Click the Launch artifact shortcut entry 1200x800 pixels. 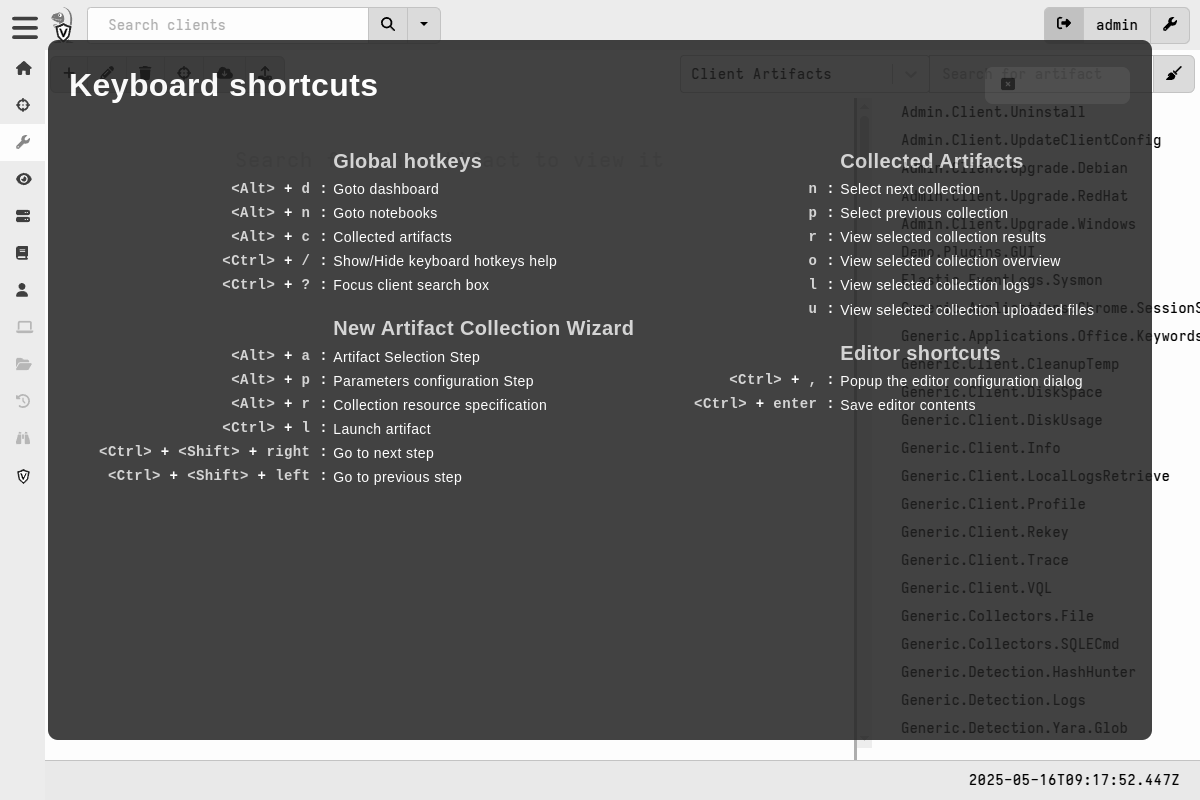(382, 429)
